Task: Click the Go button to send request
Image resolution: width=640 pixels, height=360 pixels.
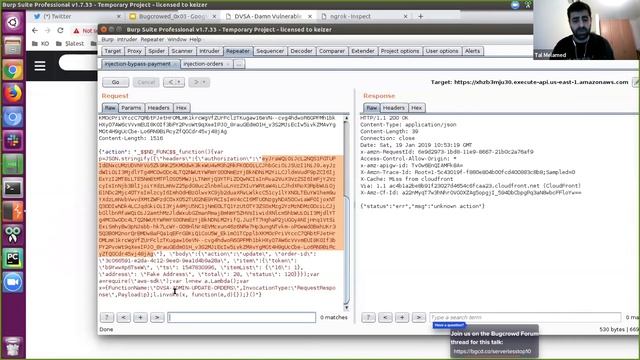Action: click(x=116, y=82)
